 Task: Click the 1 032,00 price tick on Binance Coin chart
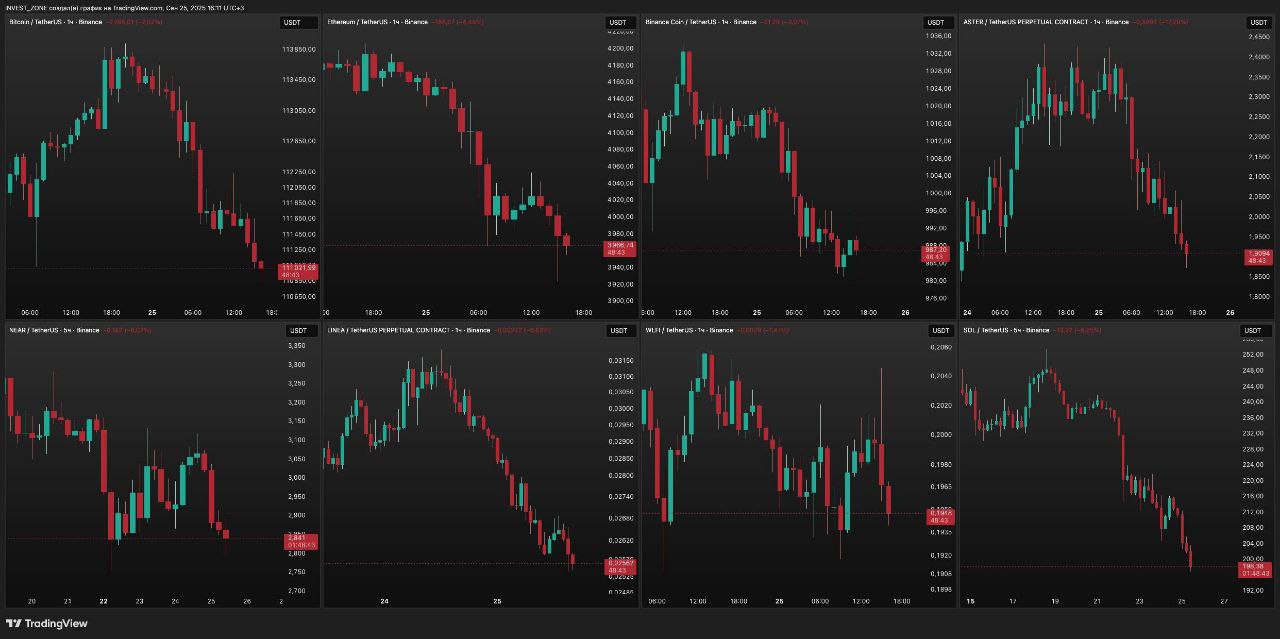(938, 54)
